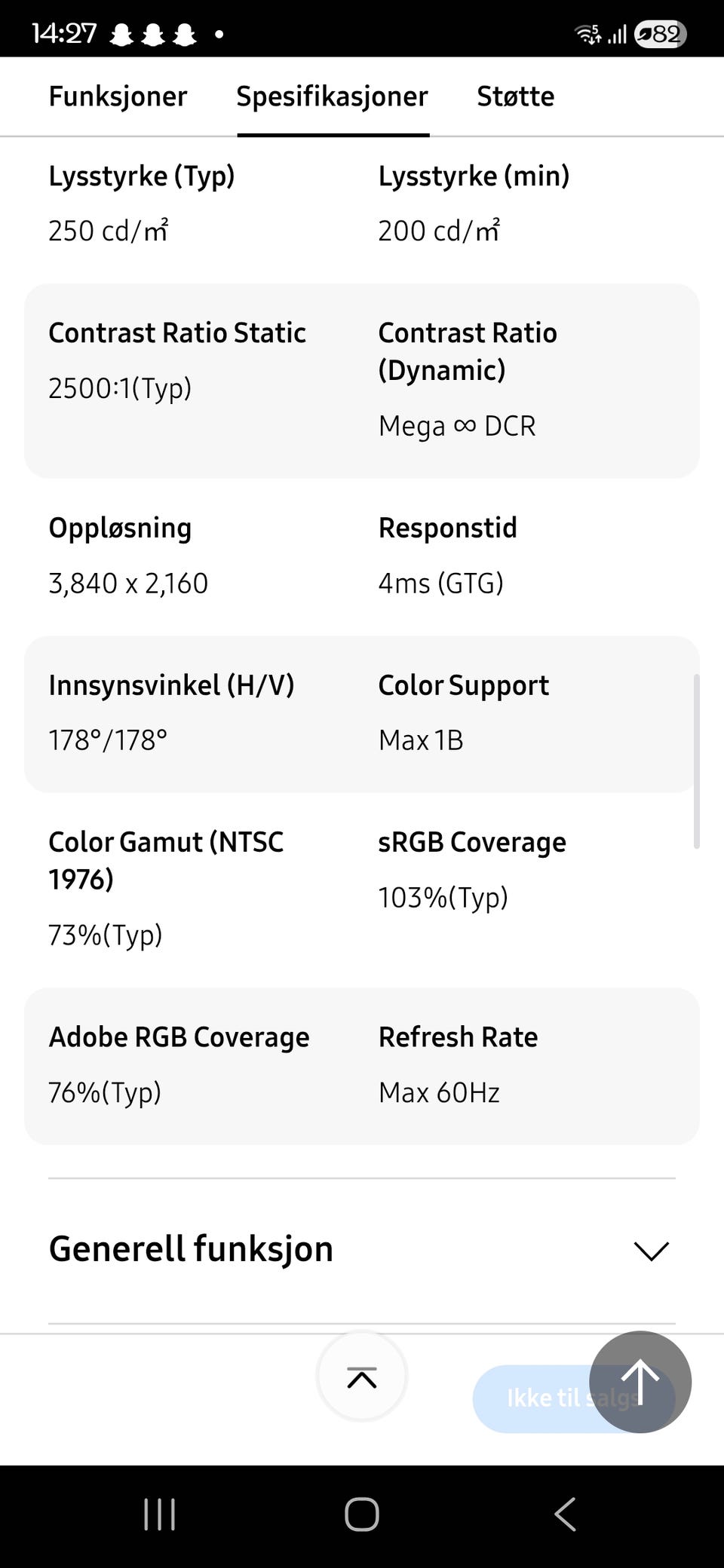Tap the battery indicator showing 82

point(661,34)
